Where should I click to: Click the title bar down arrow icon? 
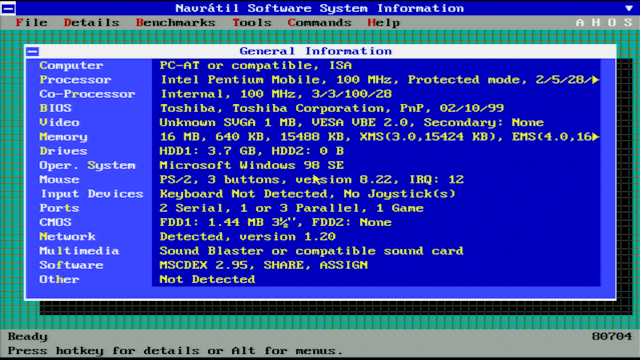coord(629,8)
